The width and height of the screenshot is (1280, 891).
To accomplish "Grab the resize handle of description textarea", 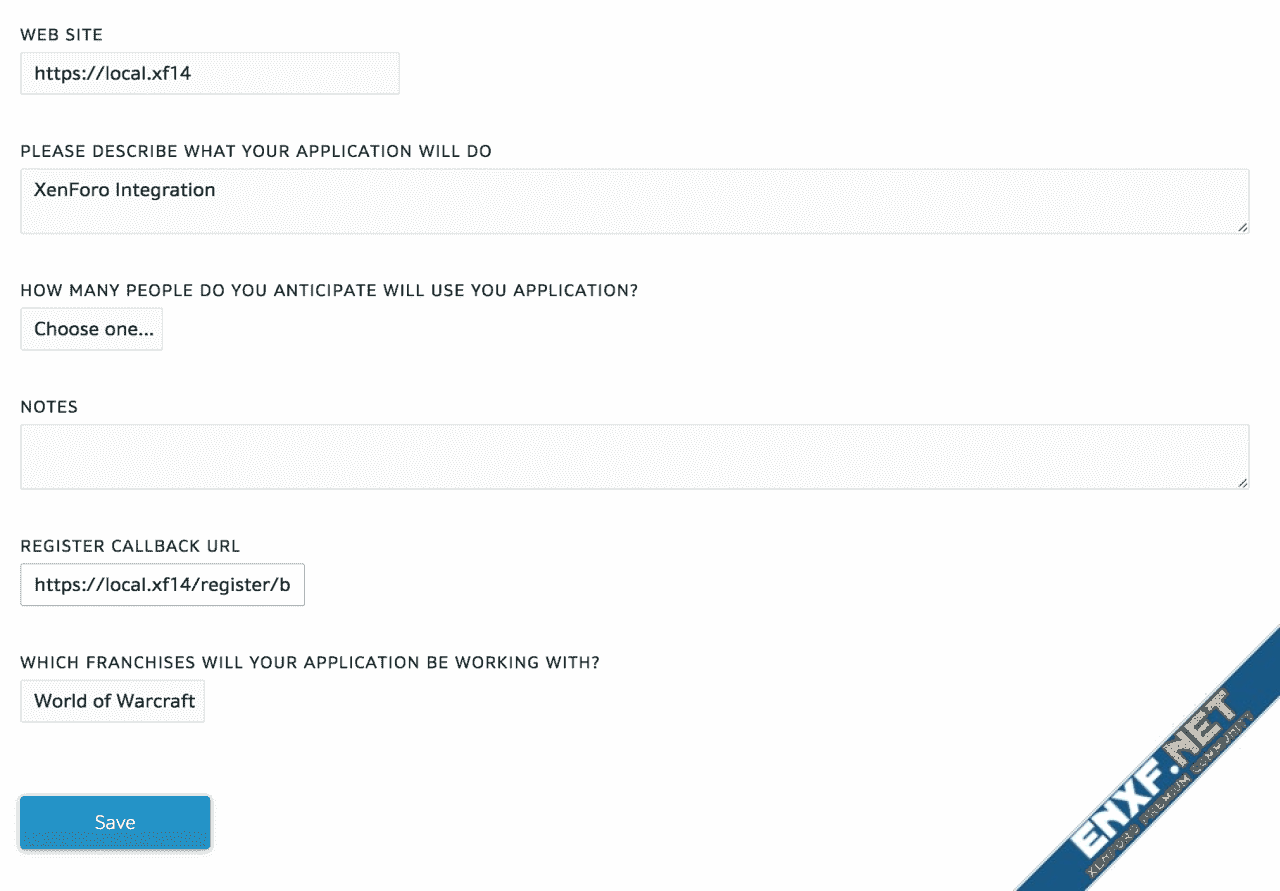I will point(1242,227).
